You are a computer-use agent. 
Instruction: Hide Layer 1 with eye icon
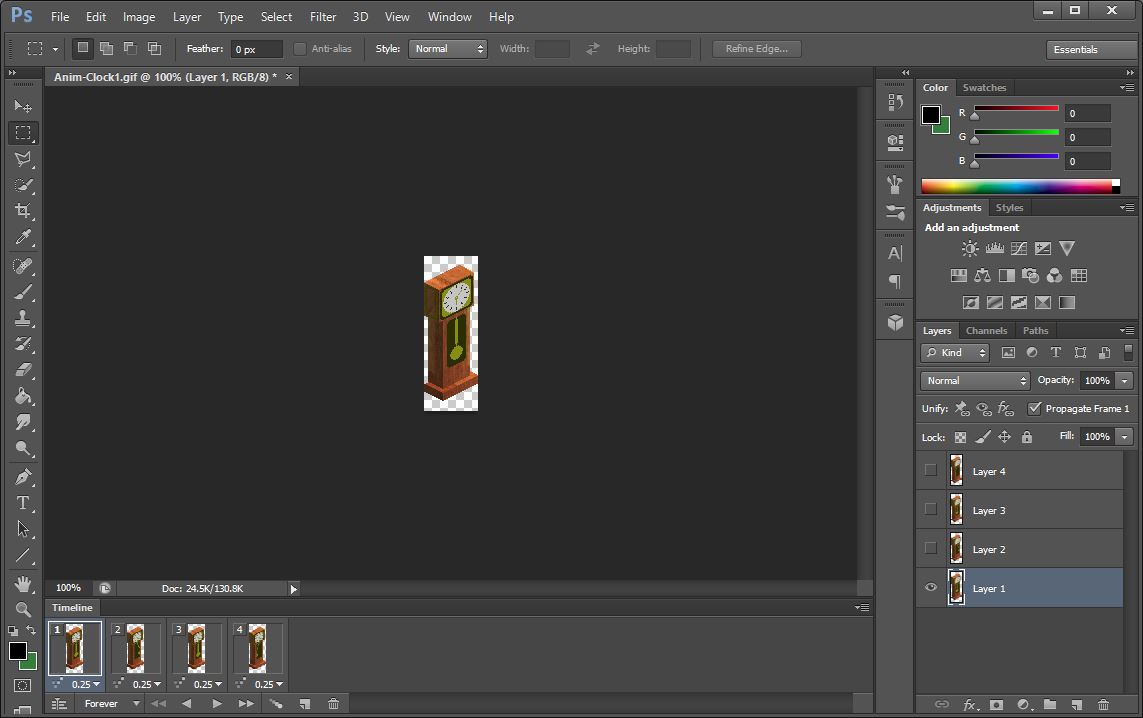931,588
